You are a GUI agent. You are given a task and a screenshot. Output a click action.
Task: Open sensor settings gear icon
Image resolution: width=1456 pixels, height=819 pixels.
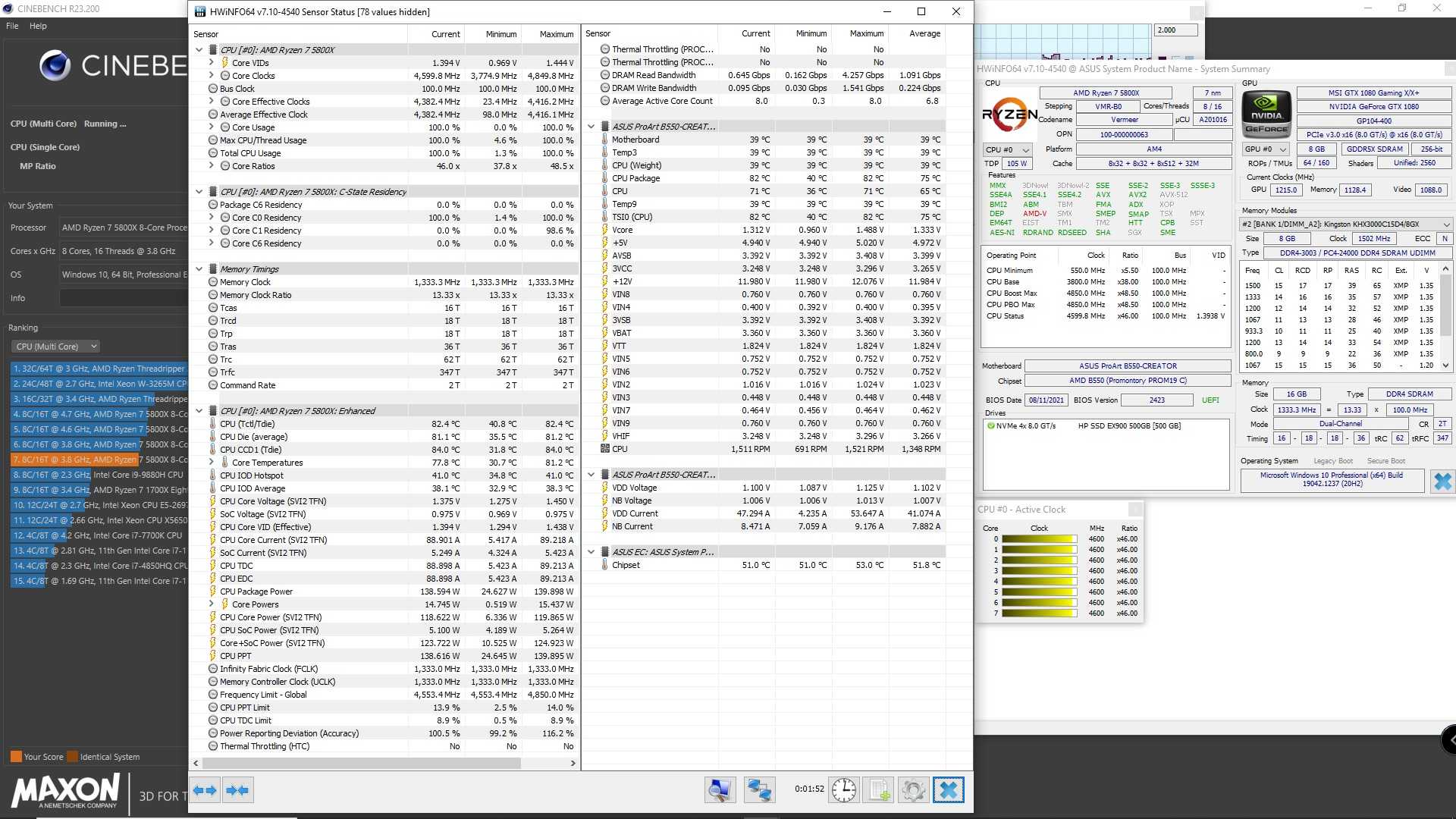click(913, 790)
